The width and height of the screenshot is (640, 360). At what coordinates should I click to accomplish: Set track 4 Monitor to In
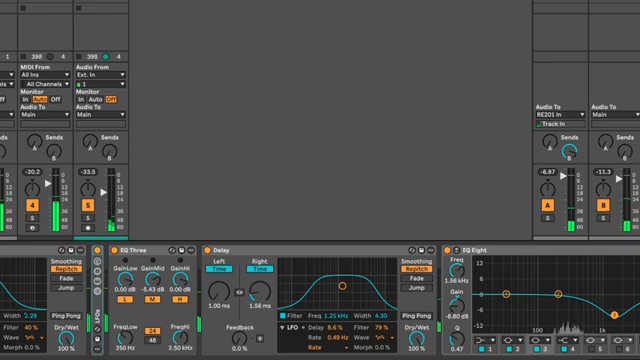(x=25, y=99)
